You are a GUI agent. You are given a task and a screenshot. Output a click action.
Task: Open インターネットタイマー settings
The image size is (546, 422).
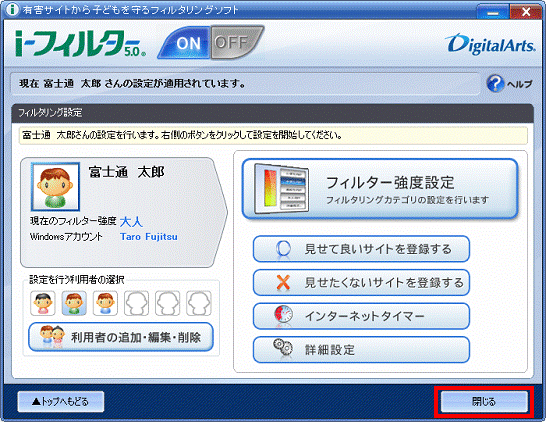(361, 316)
